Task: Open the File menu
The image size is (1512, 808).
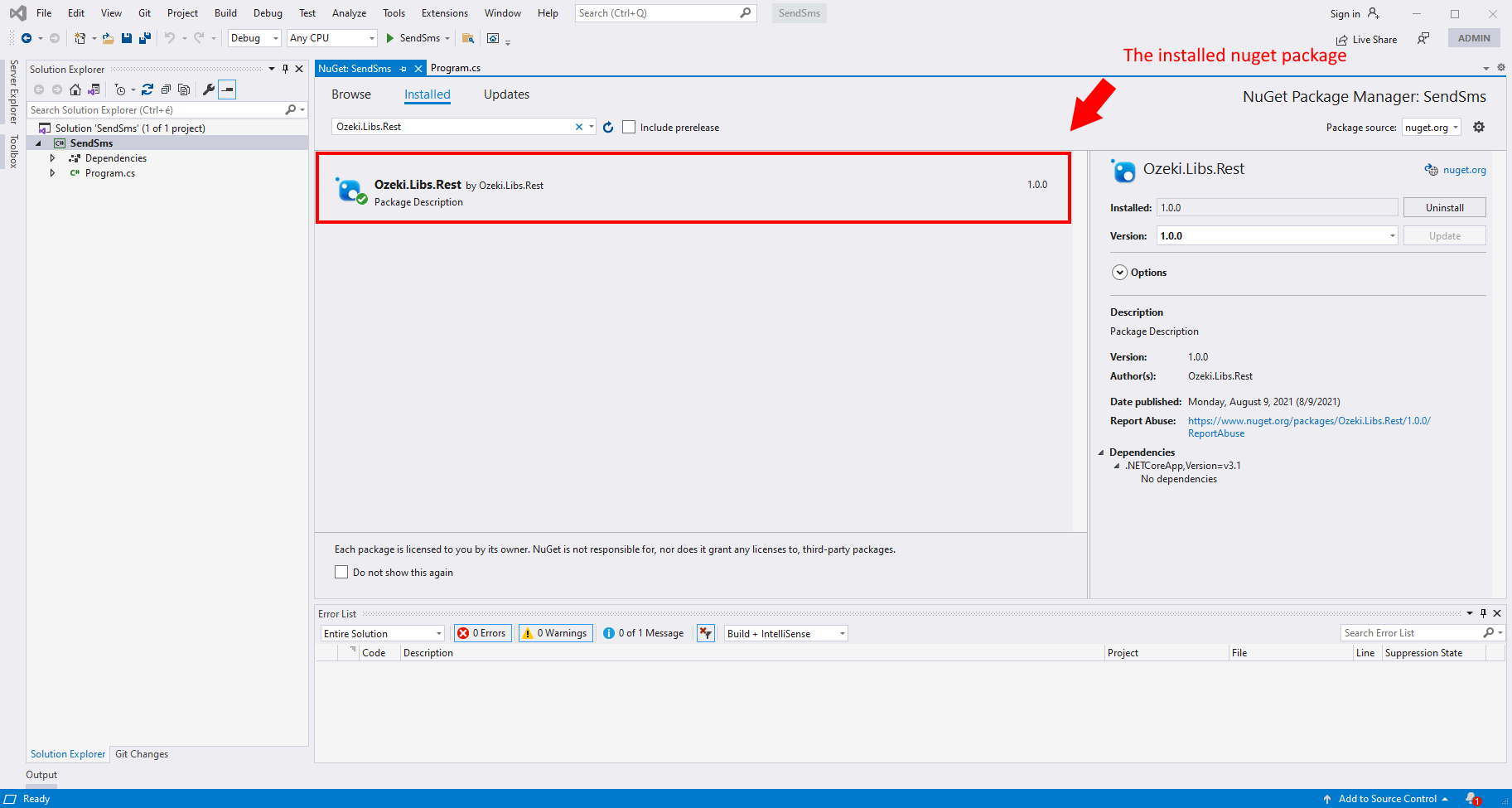Action: tap(44, 13)
